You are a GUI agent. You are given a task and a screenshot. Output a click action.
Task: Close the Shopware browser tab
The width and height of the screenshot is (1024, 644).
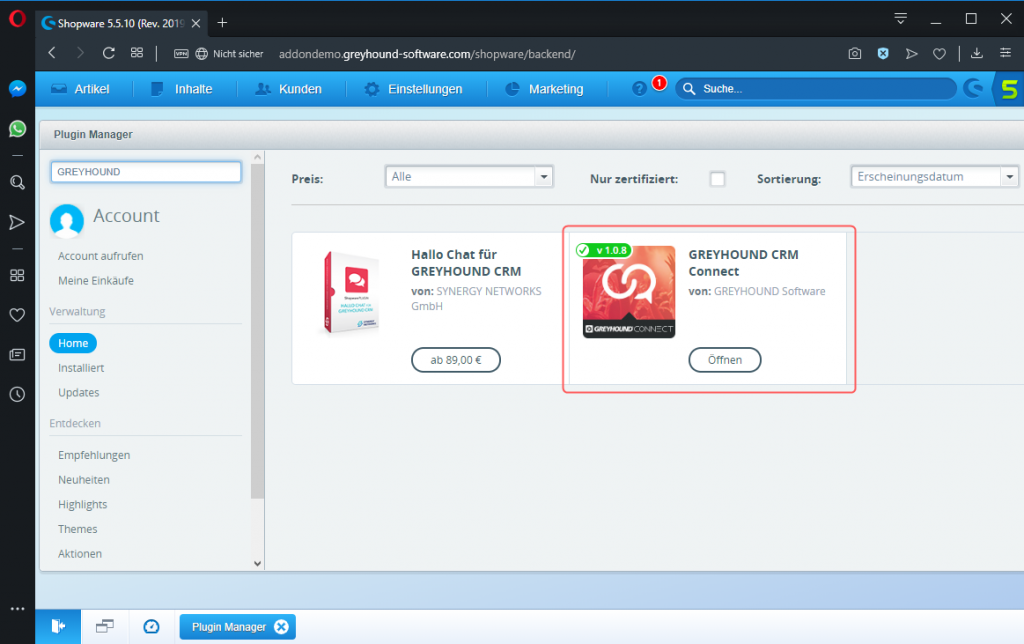tap(196, 24)
